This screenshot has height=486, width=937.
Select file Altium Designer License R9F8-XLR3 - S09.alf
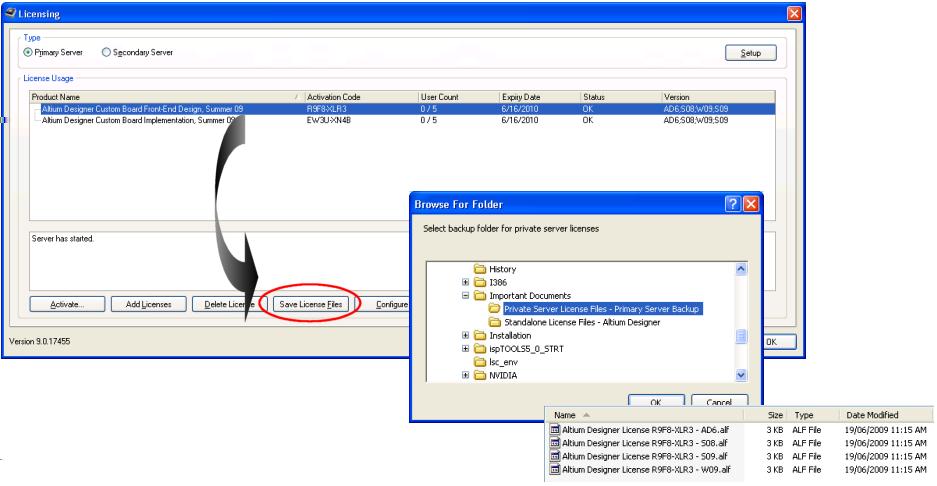point(645,456)
